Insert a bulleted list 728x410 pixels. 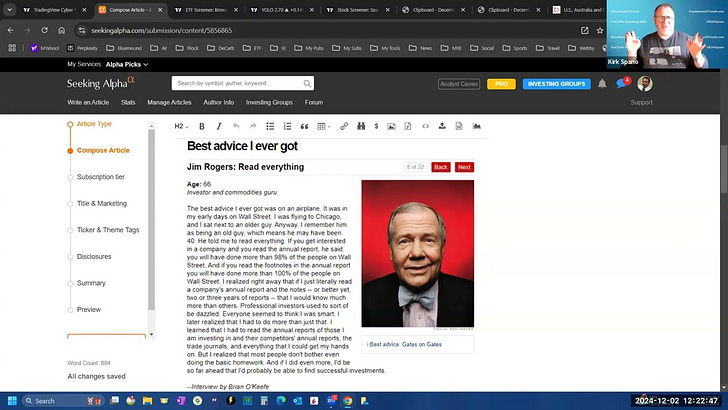tap(270, 126)
